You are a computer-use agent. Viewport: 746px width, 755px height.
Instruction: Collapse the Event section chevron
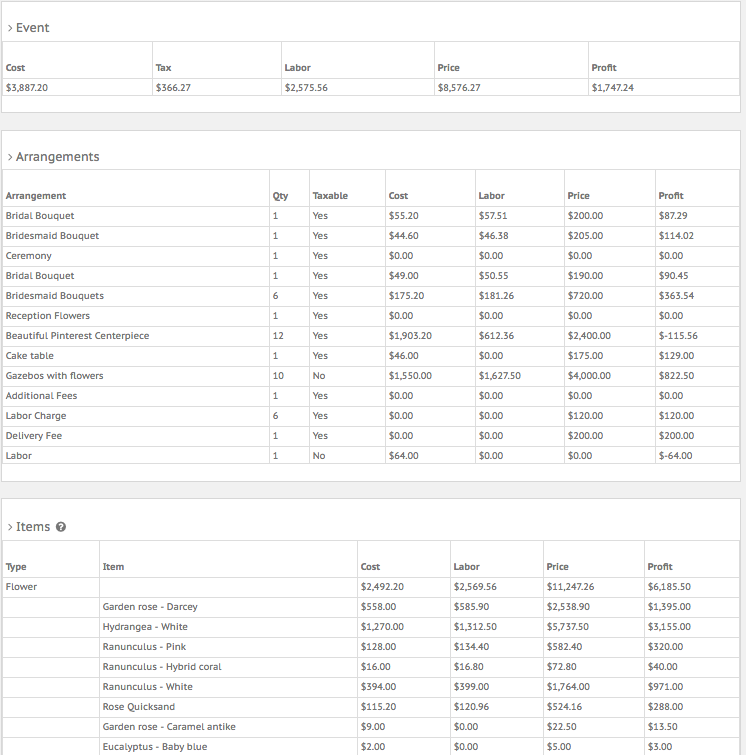click(x=10, y=28)
